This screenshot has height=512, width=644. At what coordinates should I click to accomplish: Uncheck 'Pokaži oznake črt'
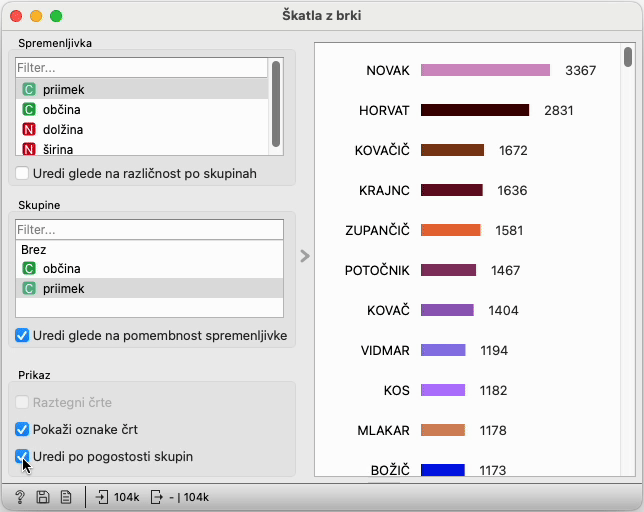pos(23,429)
